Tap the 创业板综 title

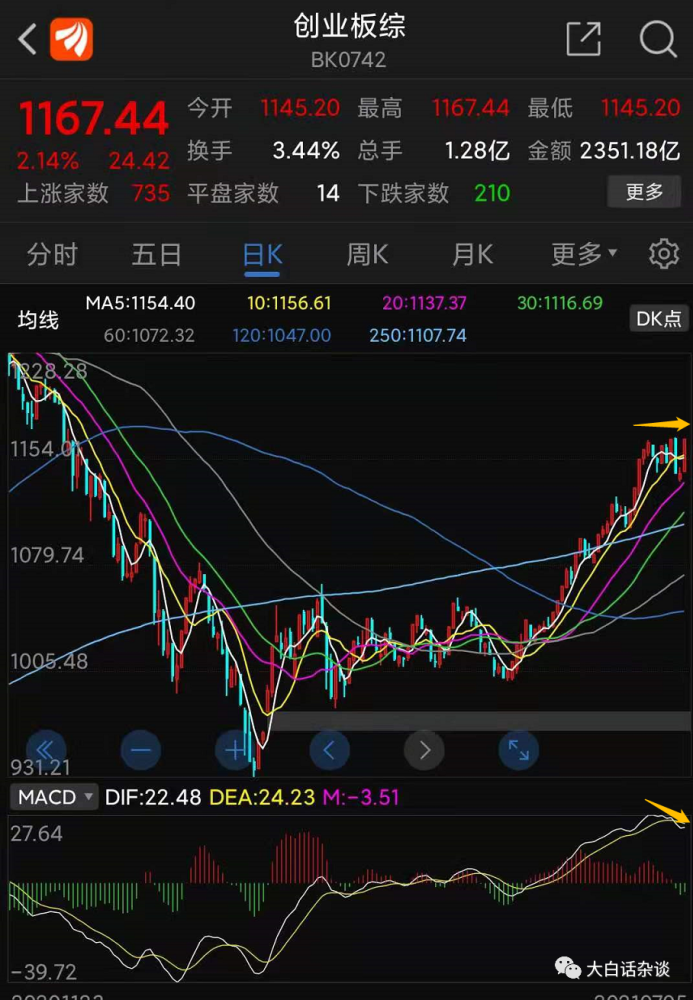(x=349, y=26)
